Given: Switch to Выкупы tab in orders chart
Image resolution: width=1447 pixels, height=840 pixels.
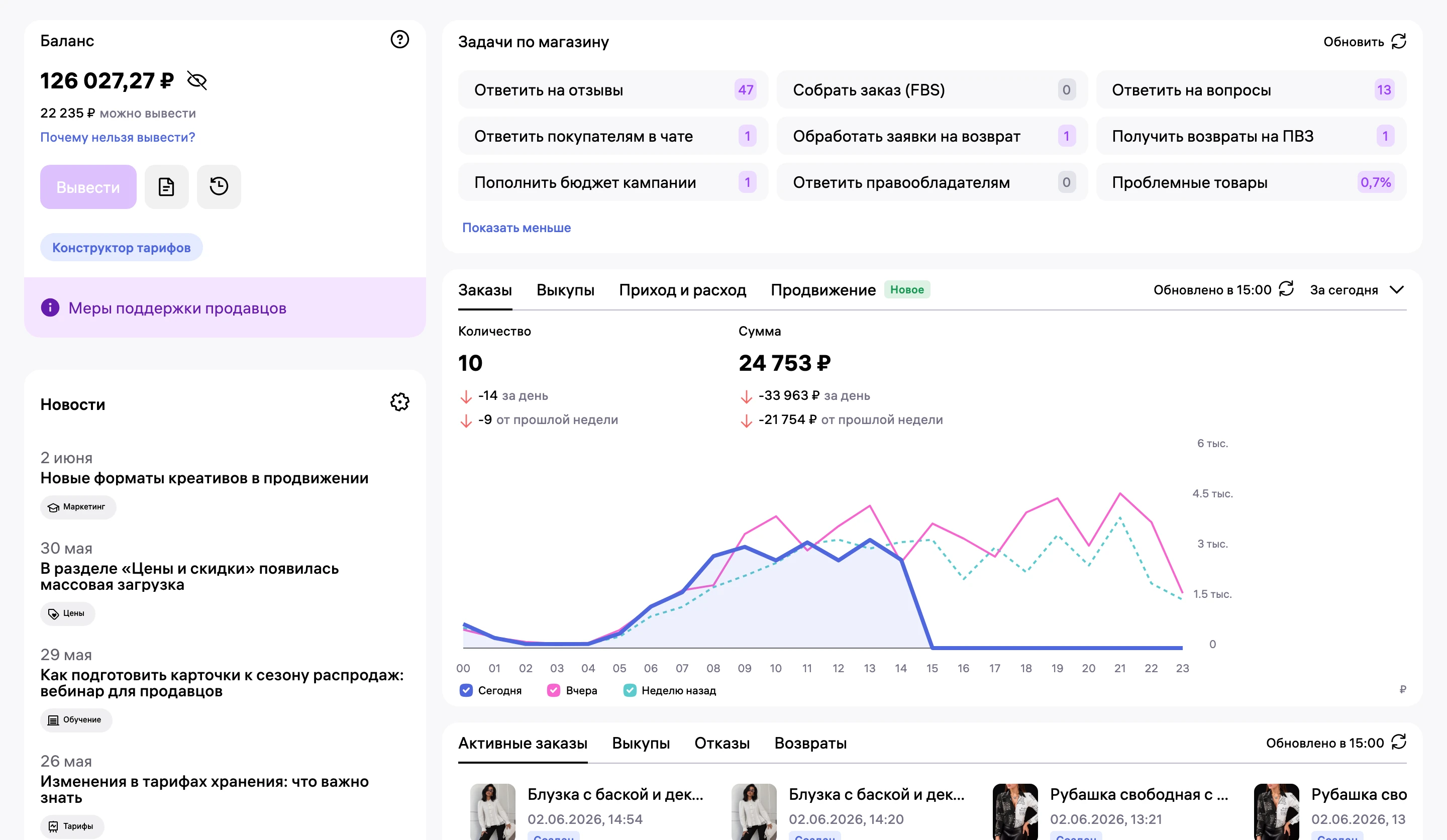Looking at the screenshot, I should pyautogui.click(x=565, y=290).
